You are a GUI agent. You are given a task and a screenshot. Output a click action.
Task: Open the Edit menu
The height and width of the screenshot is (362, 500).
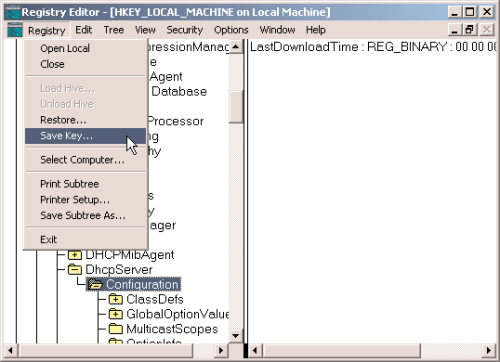[83, 30]
